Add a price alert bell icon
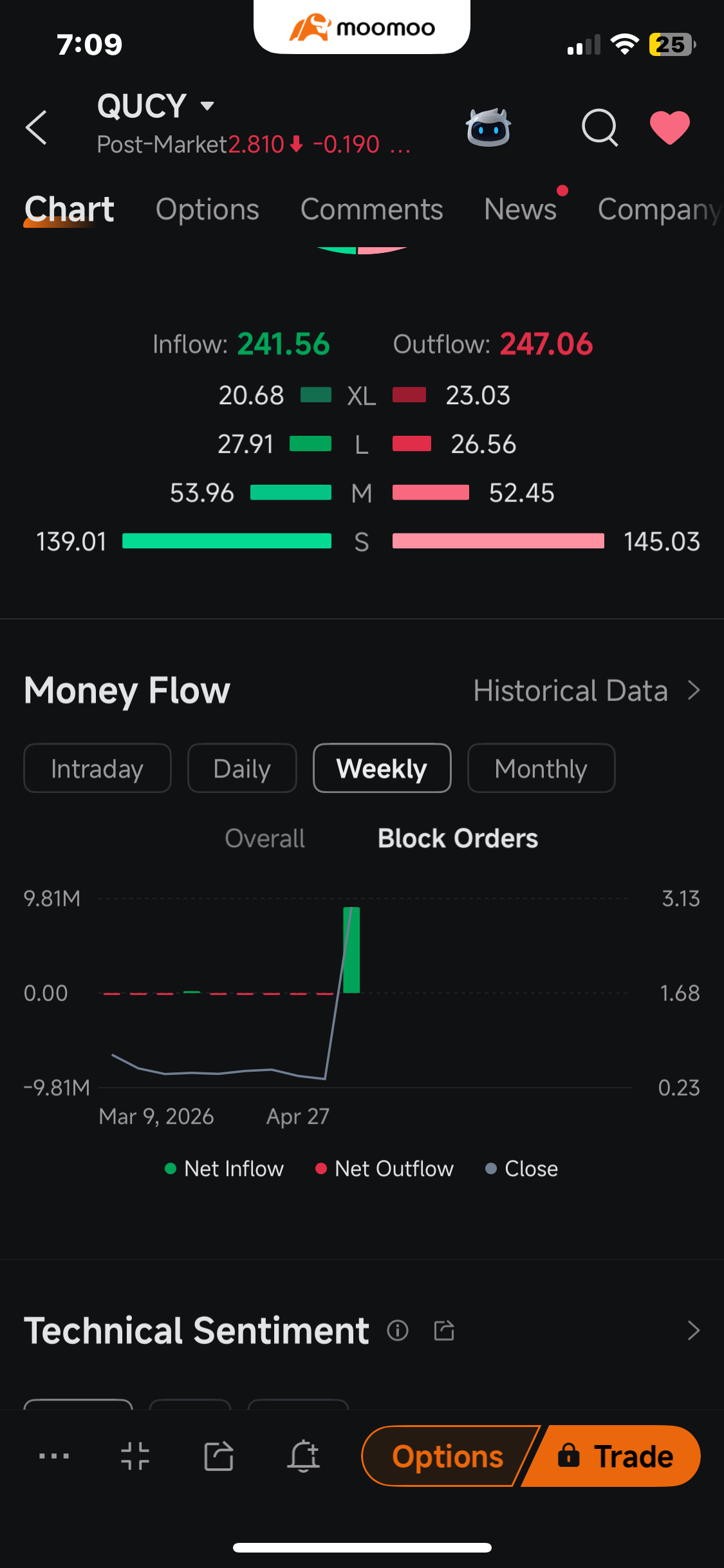Viewport: 724px width, 1568px height. (x=303, y=1456)
